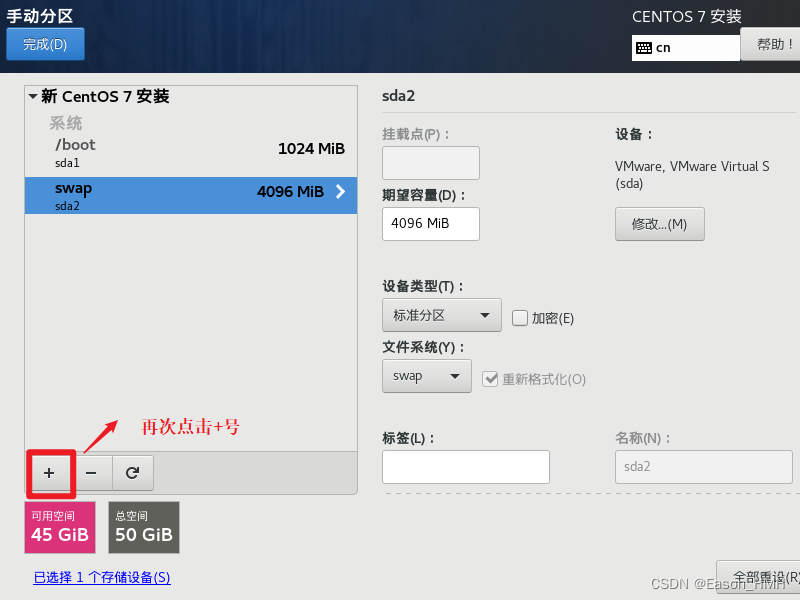The image size is (800, 600).
Task: Click the 期望容量 field showing 4096 MiB
Action: (x=431, y=223)
